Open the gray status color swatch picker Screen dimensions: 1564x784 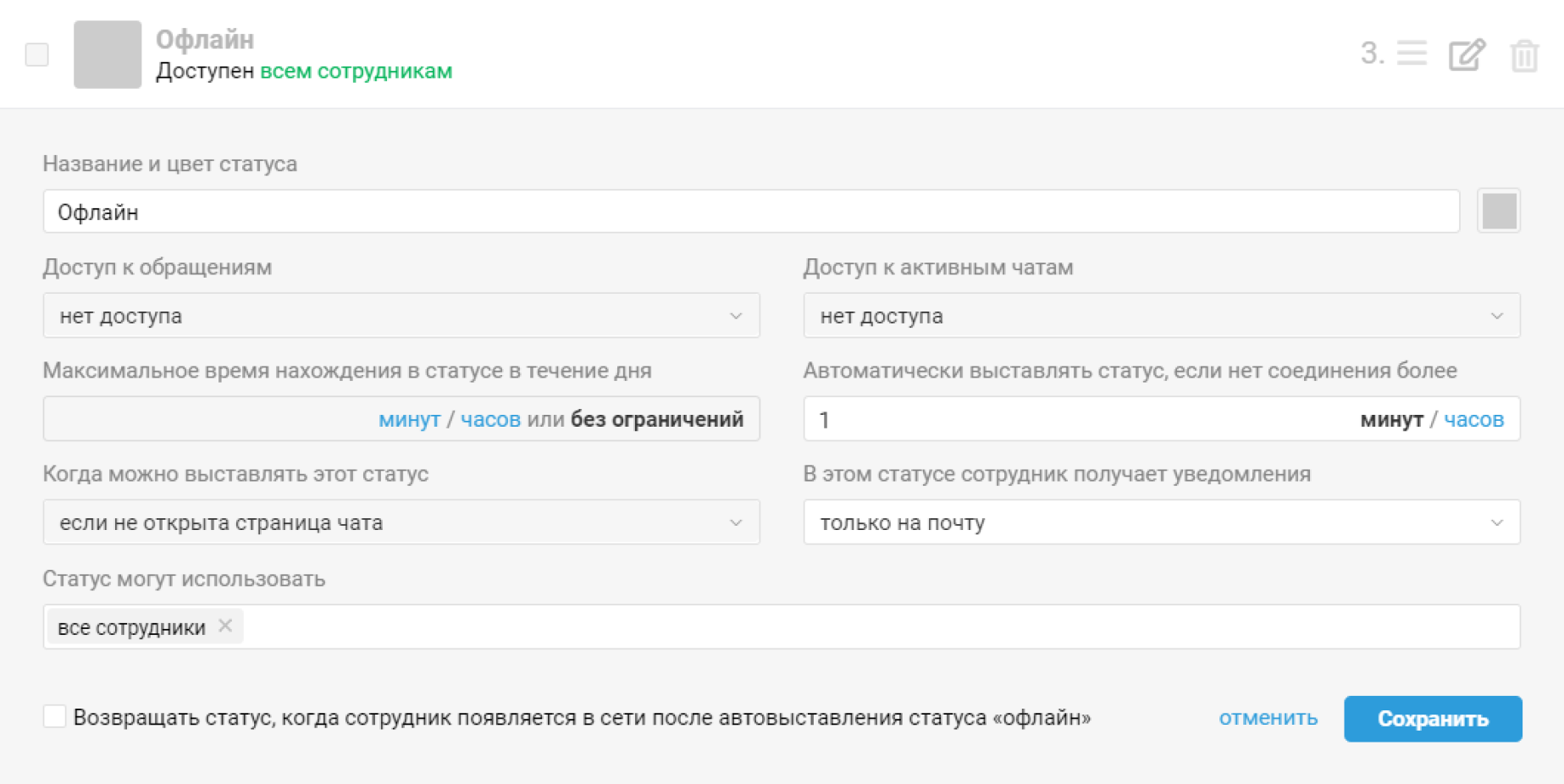[x=1499, y=211]
